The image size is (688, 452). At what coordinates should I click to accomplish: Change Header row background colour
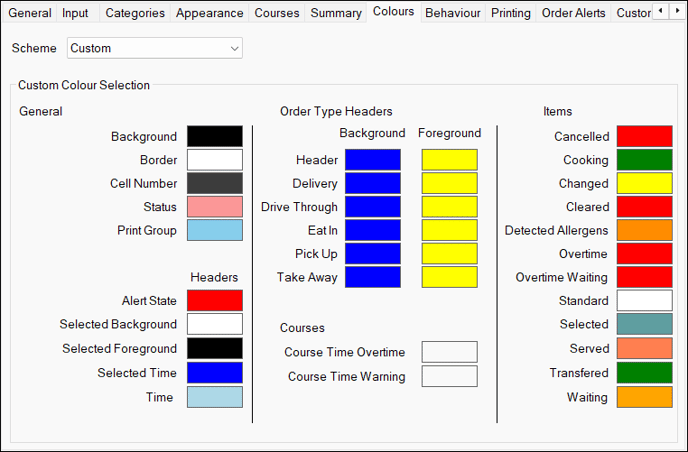(x=373, y=160)
